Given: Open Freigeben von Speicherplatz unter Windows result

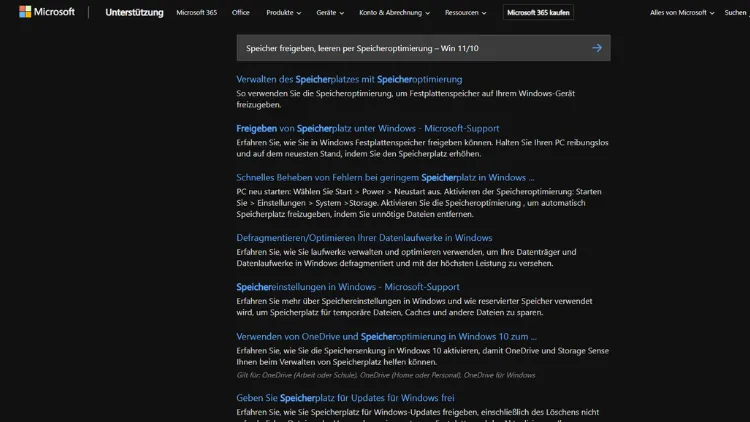Looking at the screenshot, I should click(367, 128).
